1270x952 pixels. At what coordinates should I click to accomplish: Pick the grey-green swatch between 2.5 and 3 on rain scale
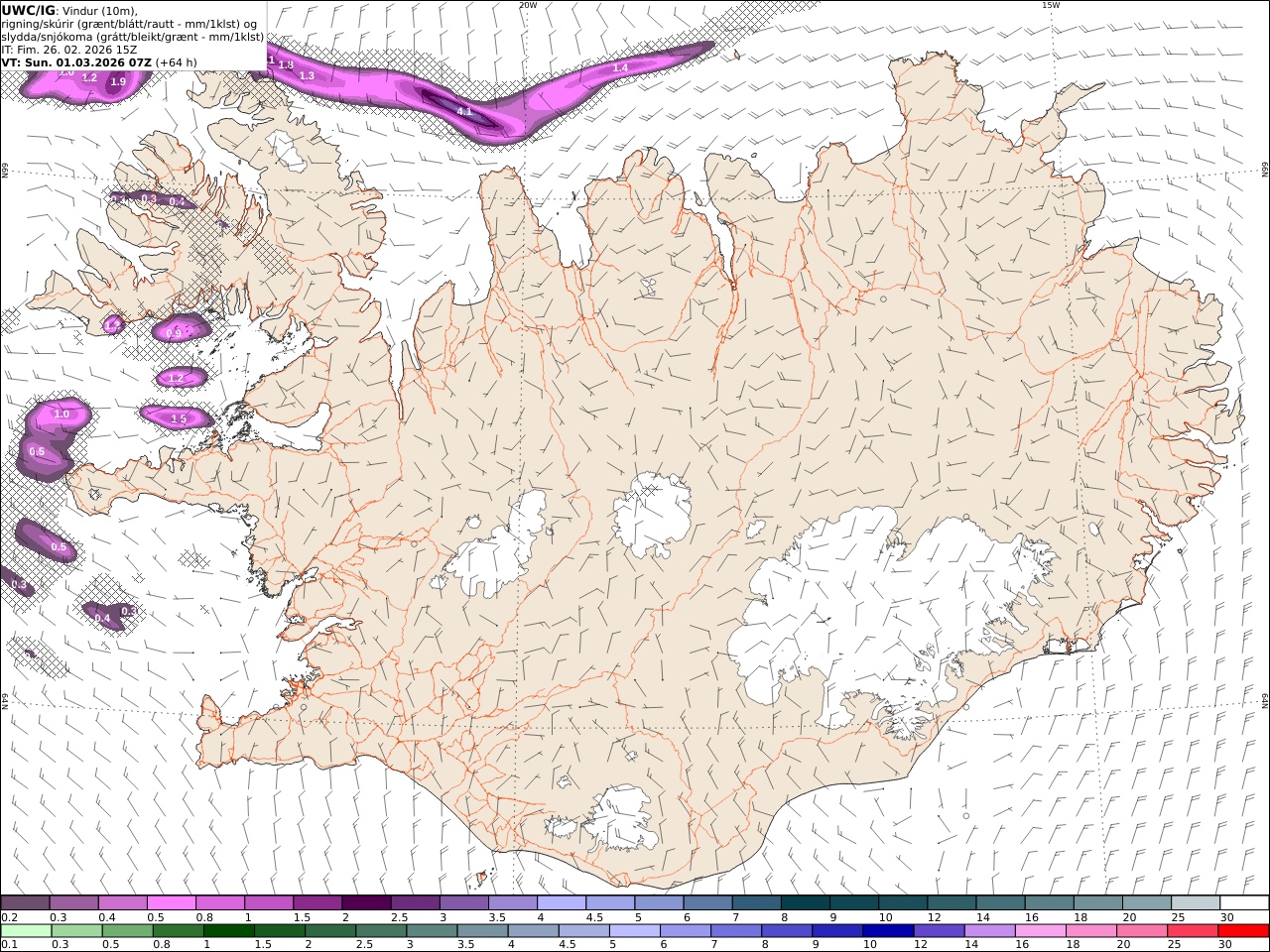pyautogui.click(x=381, y=930)
